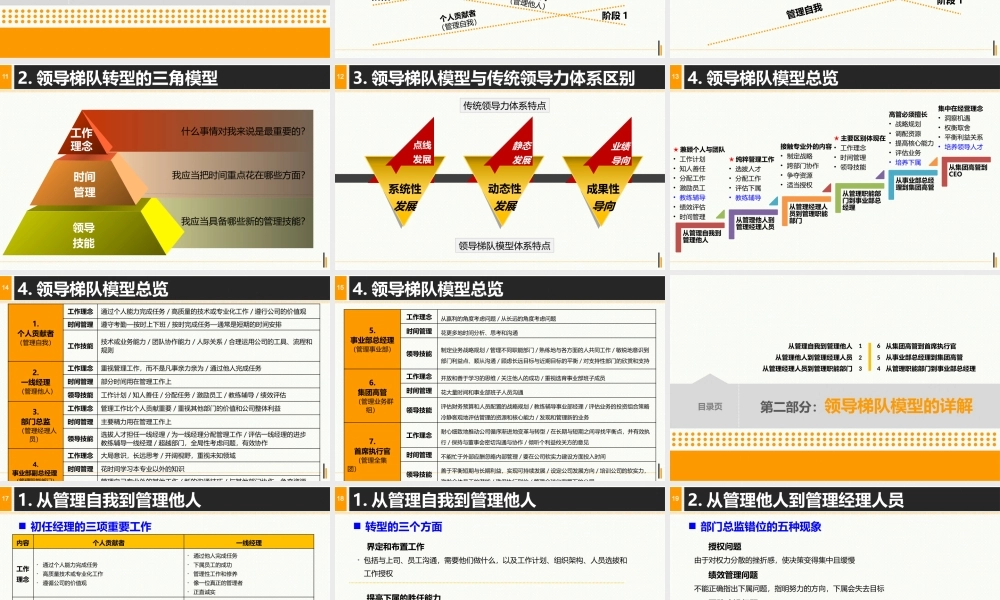Click the 事业部总经理 row header numbered 5

372,340
